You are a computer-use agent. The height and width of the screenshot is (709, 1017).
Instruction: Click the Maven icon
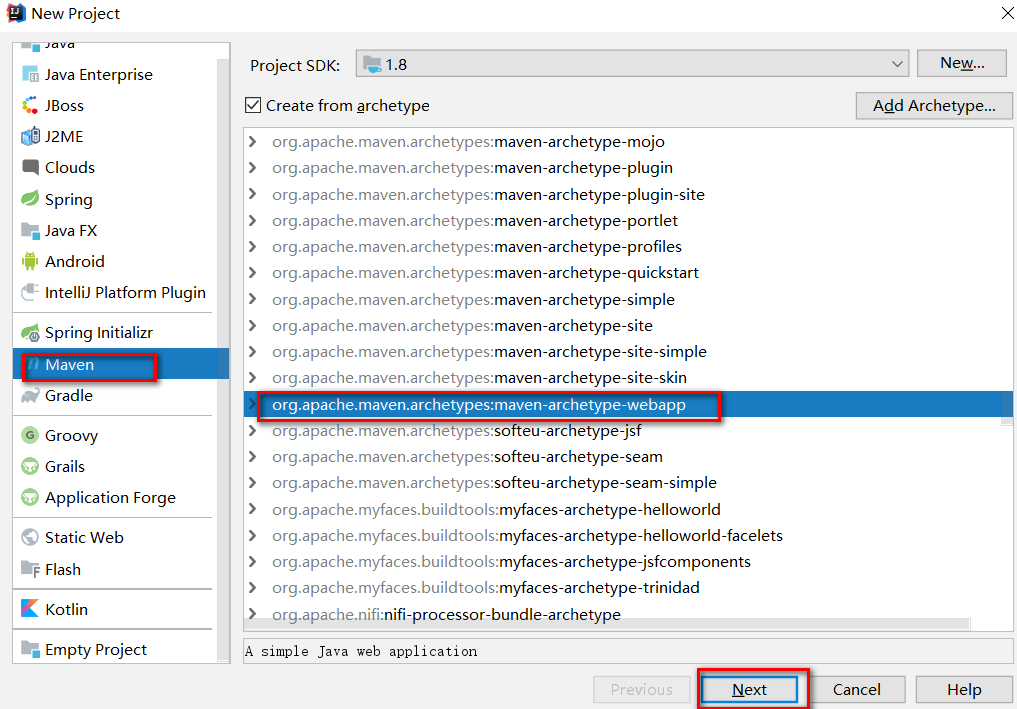[32, 365]
